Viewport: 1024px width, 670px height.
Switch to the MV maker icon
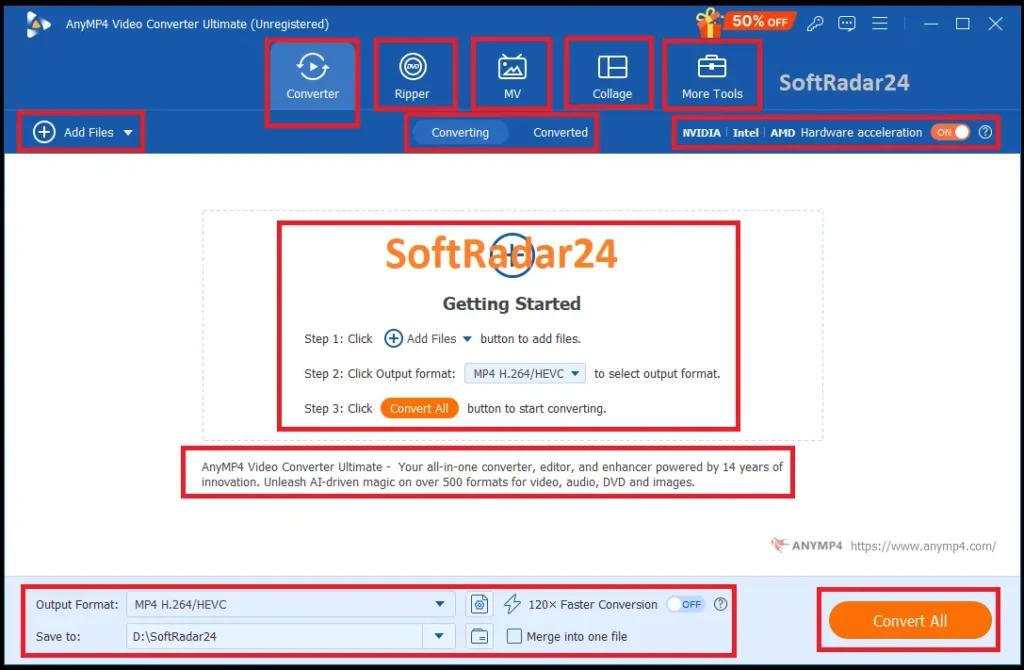(512, 67)
